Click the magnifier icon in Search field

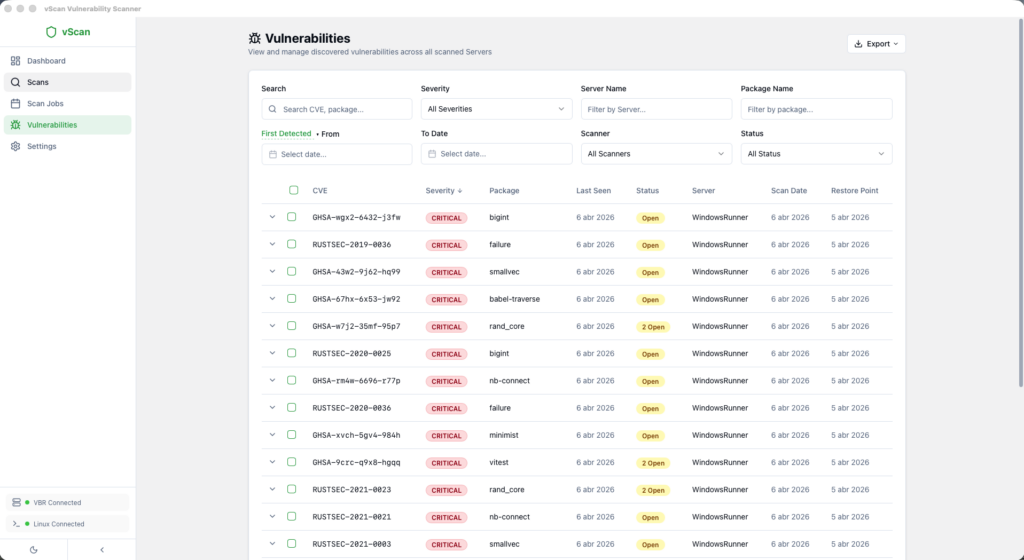(272, 109)
